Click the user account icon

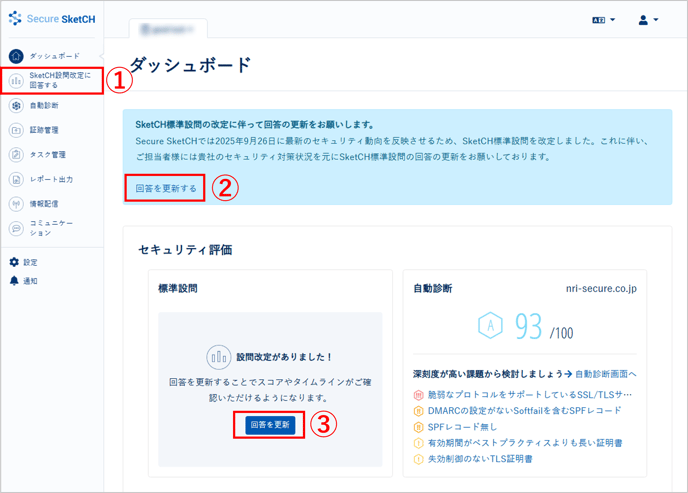pyautogui.click(x=643, y=20)
